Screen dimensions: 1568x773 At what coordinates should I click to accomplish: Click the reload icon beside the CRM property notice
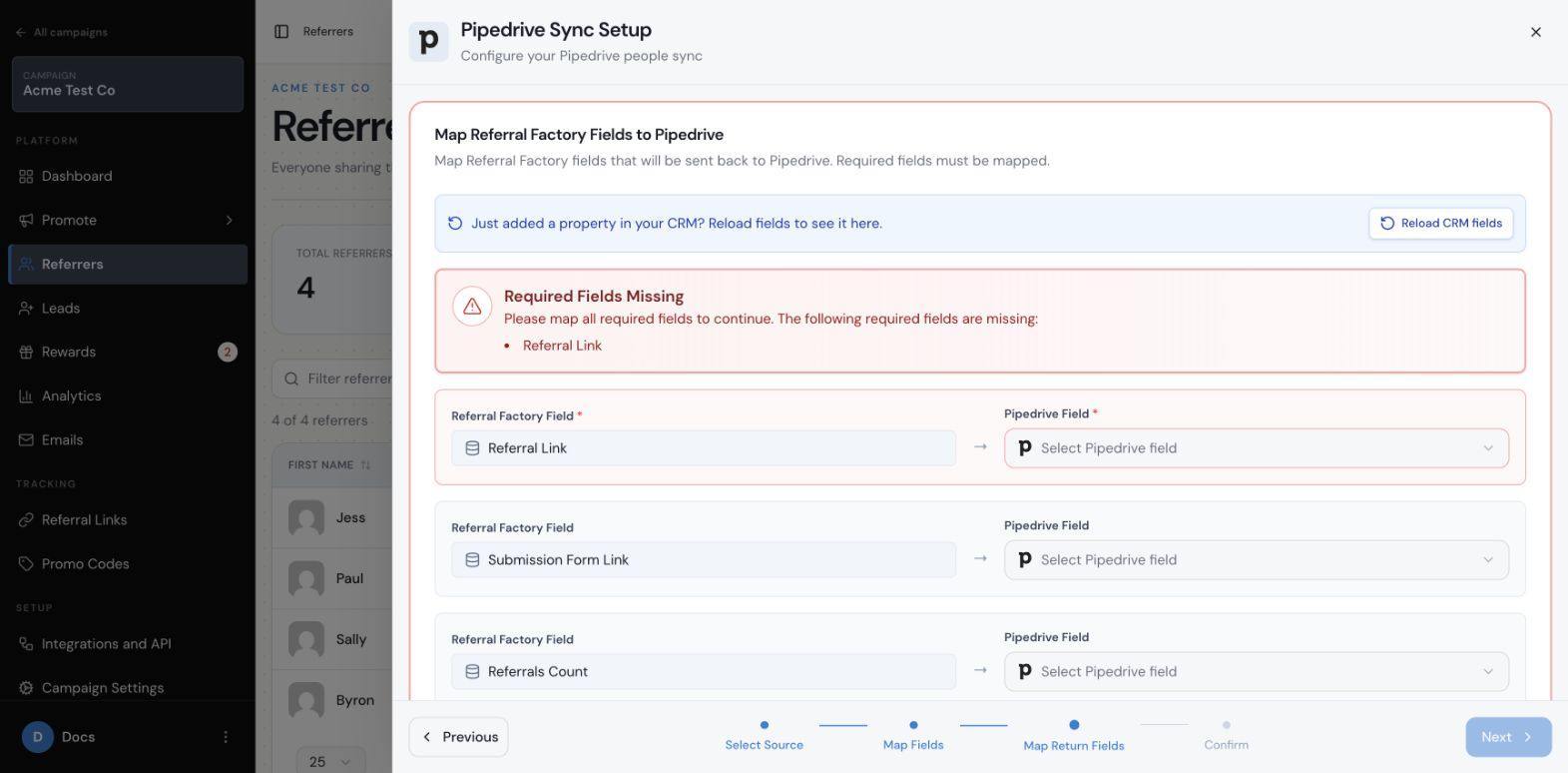(x=455, y=224)
